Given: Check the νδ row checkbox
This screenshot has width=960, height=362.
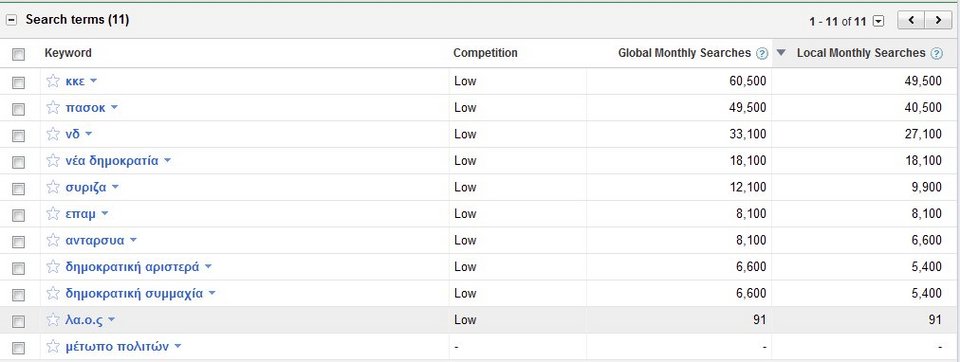Looking at the screenshot, I should 18,135.
